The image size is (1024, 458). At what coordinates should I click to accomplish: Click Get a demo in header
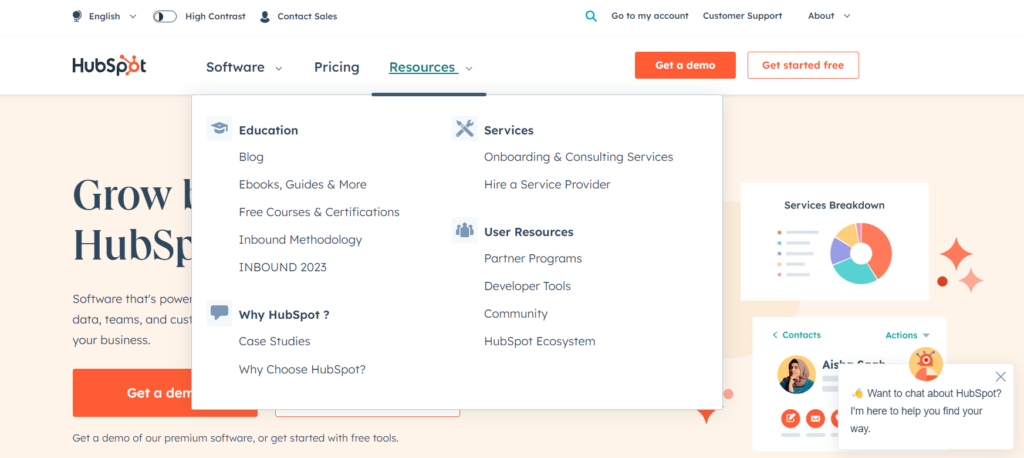tap(685, 65)
